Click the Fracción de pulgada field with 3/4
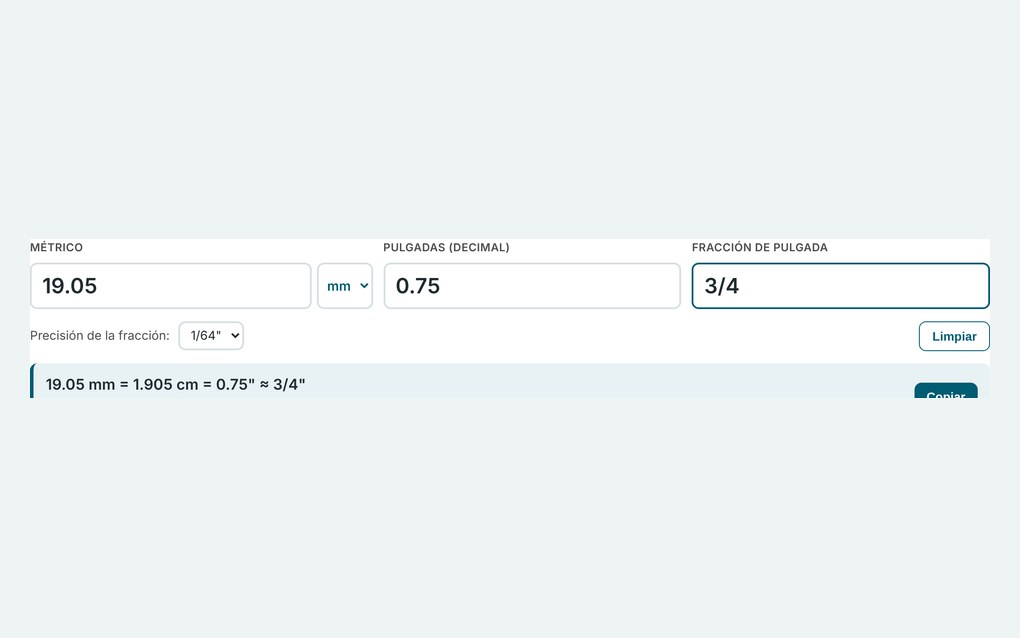The width and height of the screenshot is (1020, 638). click(840, 286)
